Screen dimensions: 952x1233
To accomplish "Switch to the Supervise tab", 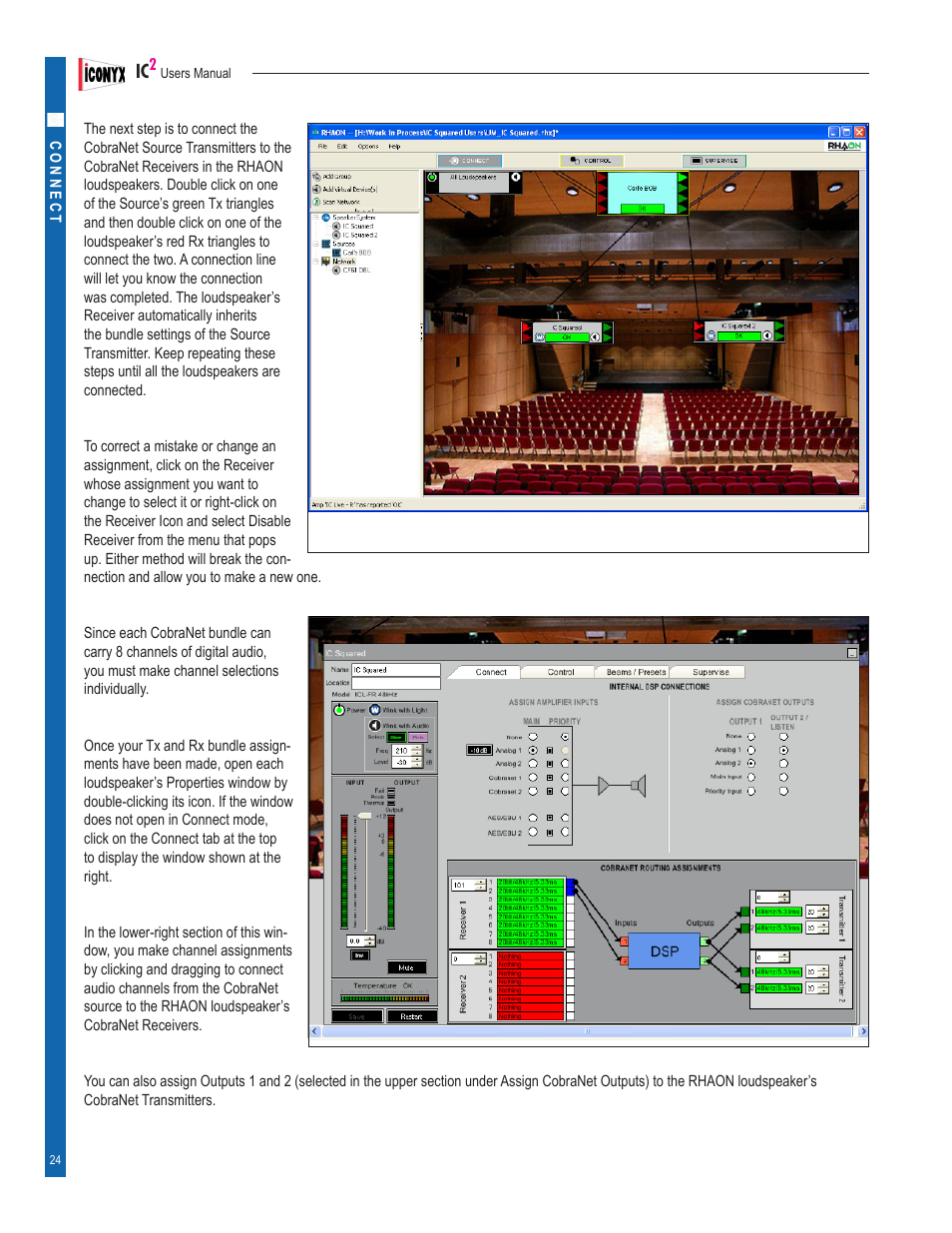I will coord(711,672).
